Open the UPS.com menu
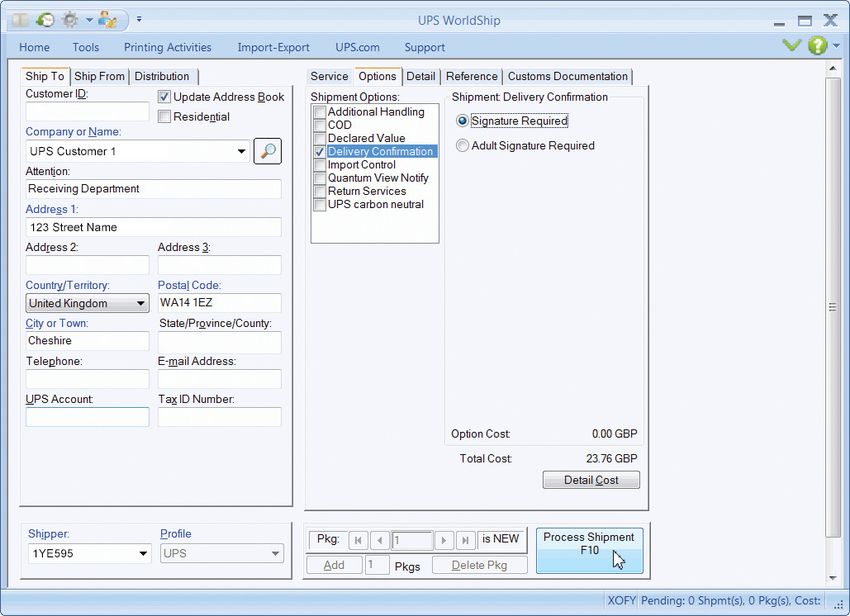Image resolution: width=850 pixels, height=616 pixels. (x=357, y=47)
